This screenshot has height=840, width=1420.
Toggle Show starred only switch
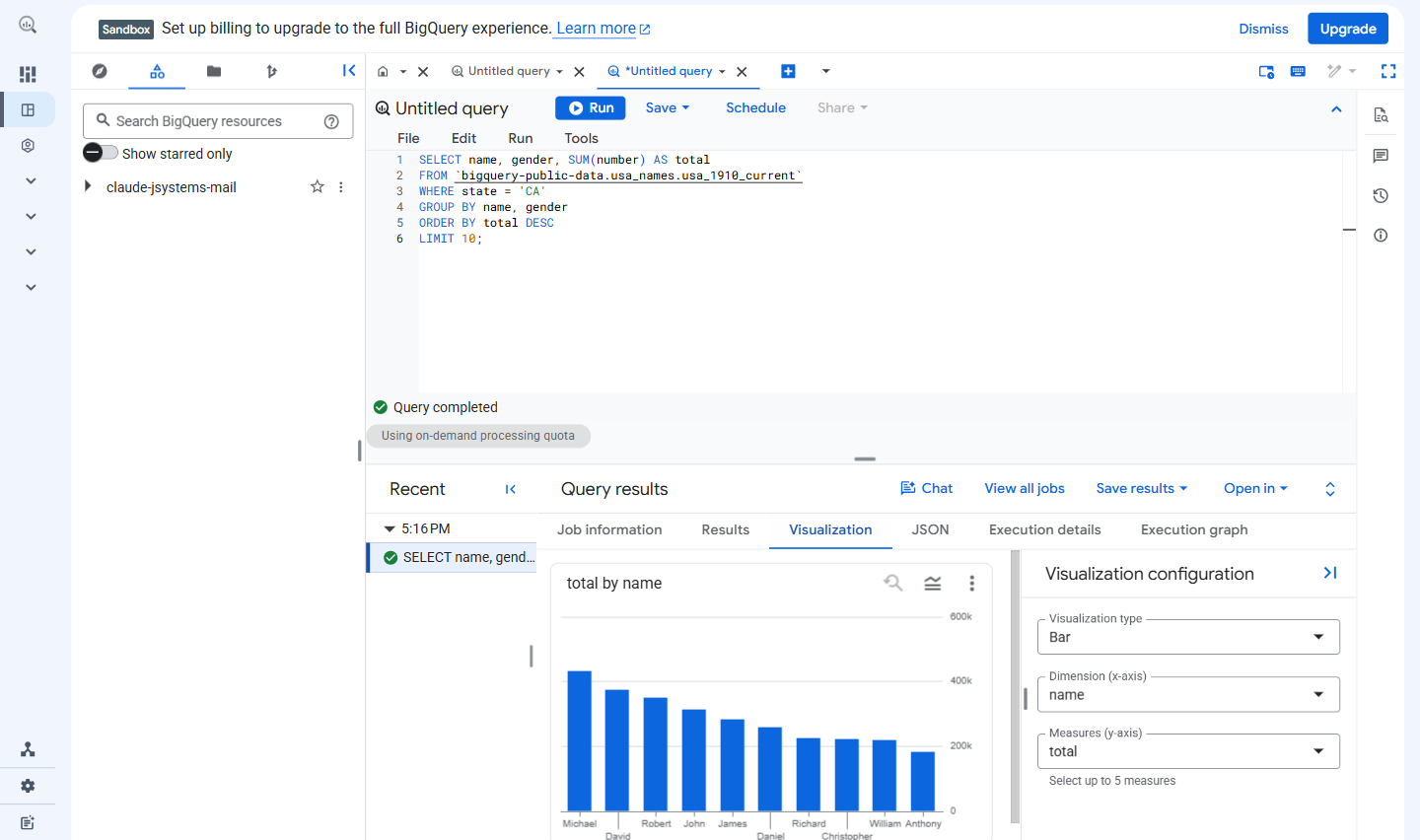[101, 153]
